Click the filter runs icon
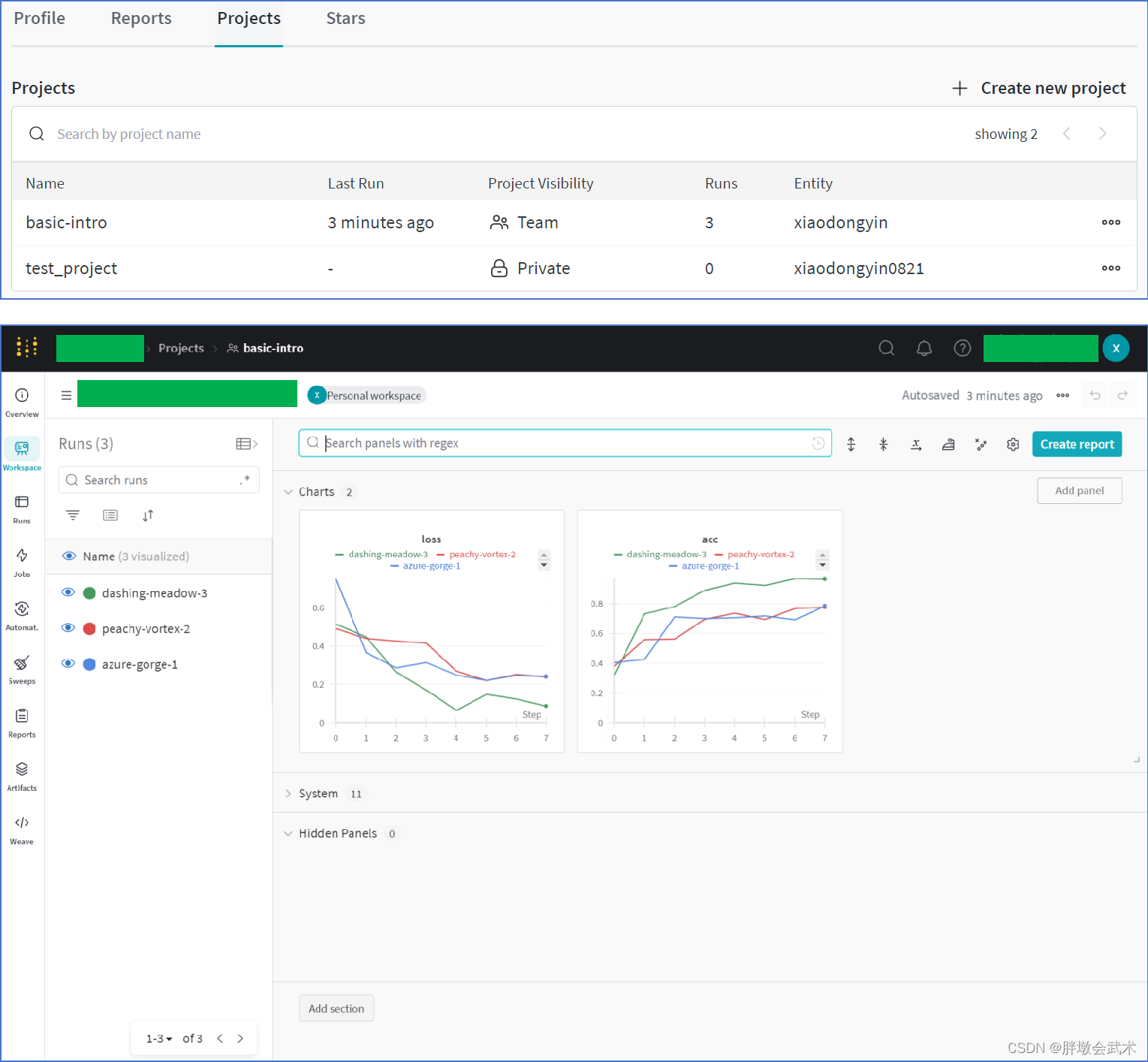Image resolution: width=1148 pixels, height=1062 pixels. pos(73,515)
